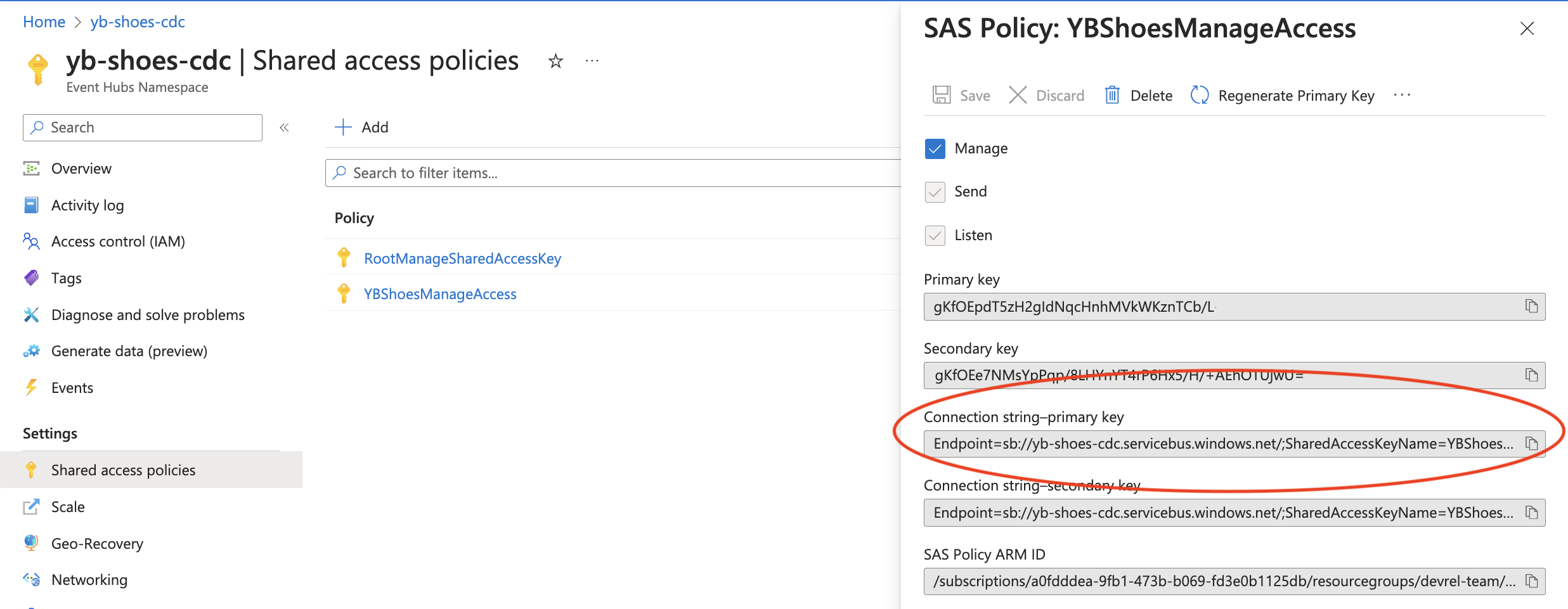Copy the SAS Policy ARM ID

tap(1532, 581)
